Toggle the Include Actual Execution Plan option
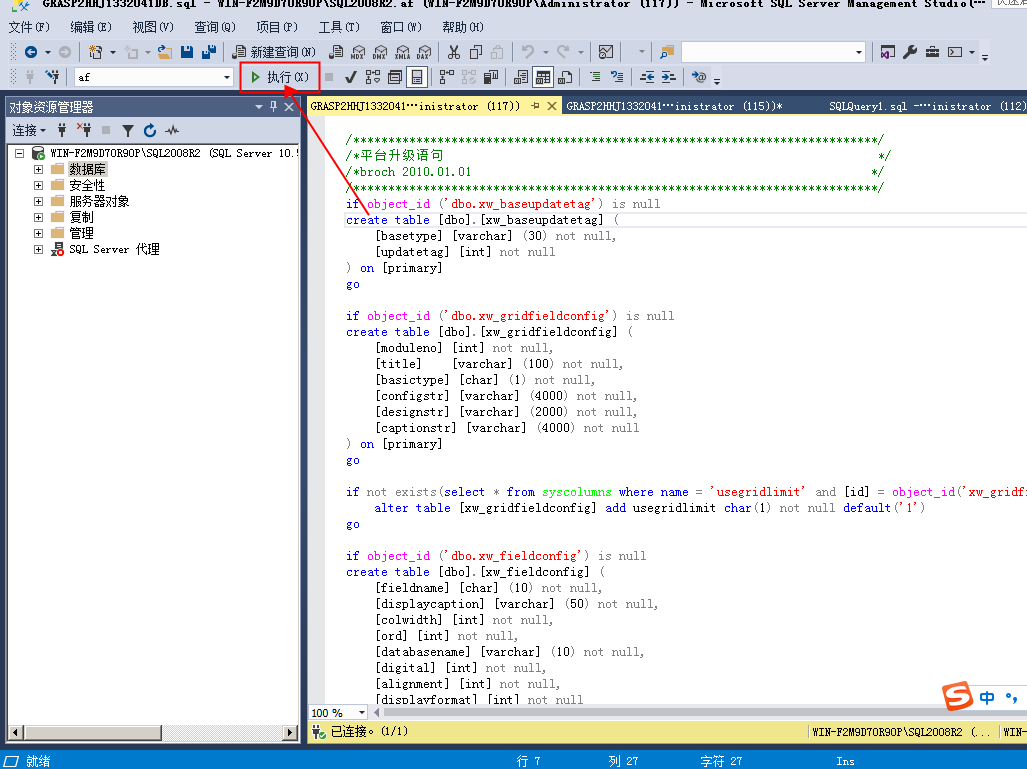This screenshot has height=769, width=1027. [x=446, y=77]
